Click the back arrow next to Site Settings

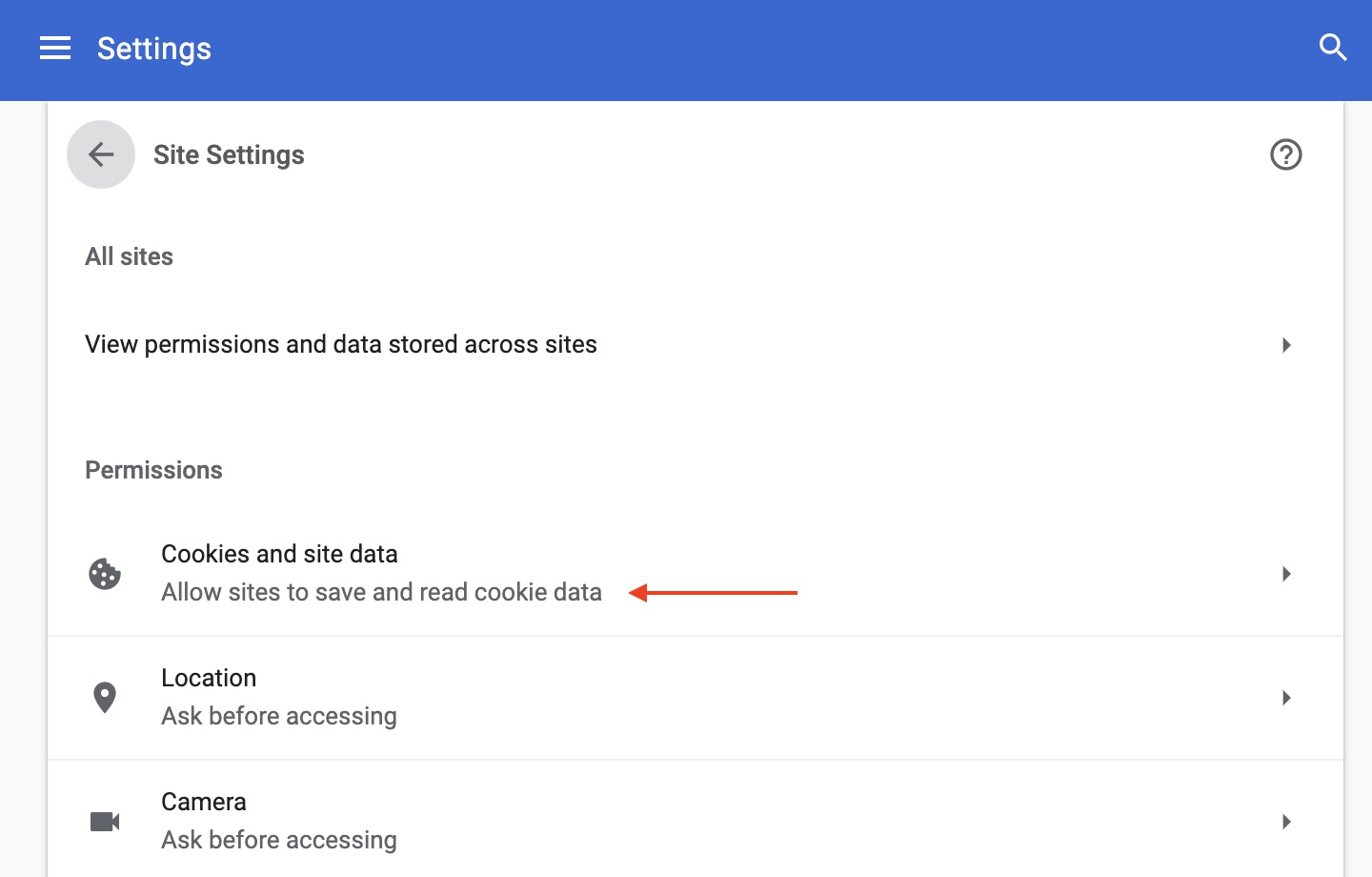tap(100, 153)
